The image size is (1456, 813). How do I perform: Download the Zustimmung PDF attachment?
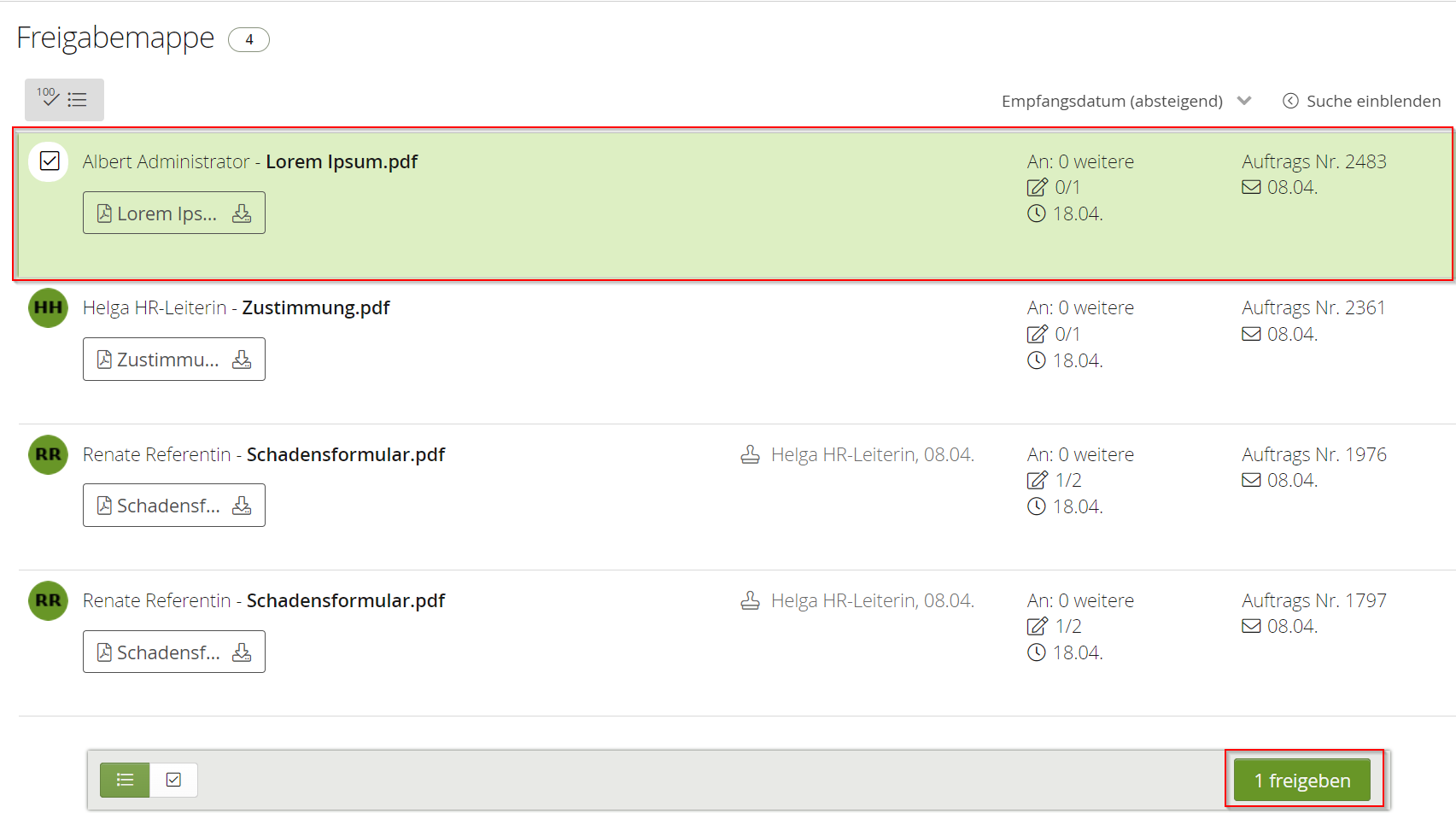pyautogui.click(x=242, y=360)
